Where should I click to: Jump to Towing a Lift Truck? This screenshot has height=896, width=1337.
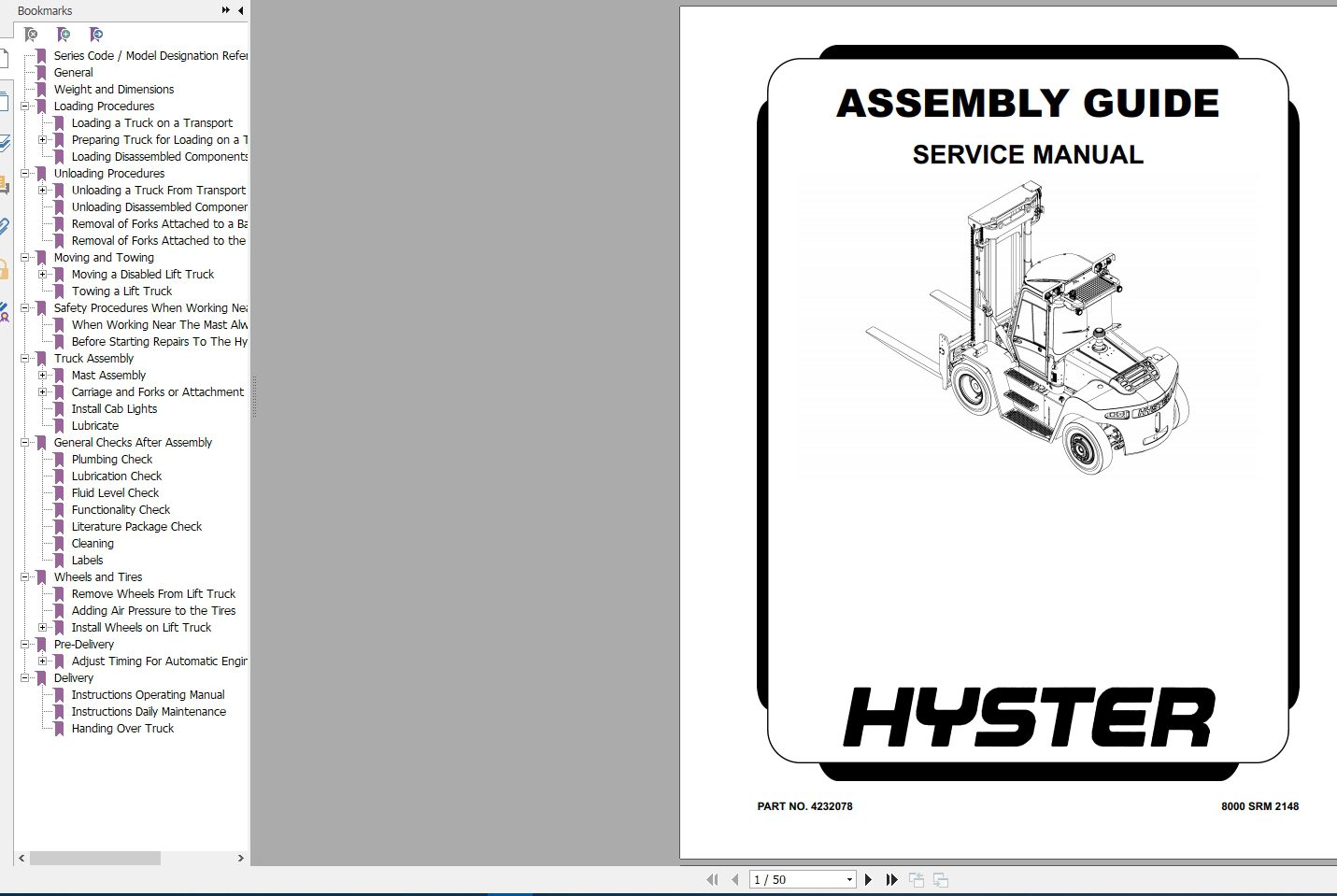[121, 292]
